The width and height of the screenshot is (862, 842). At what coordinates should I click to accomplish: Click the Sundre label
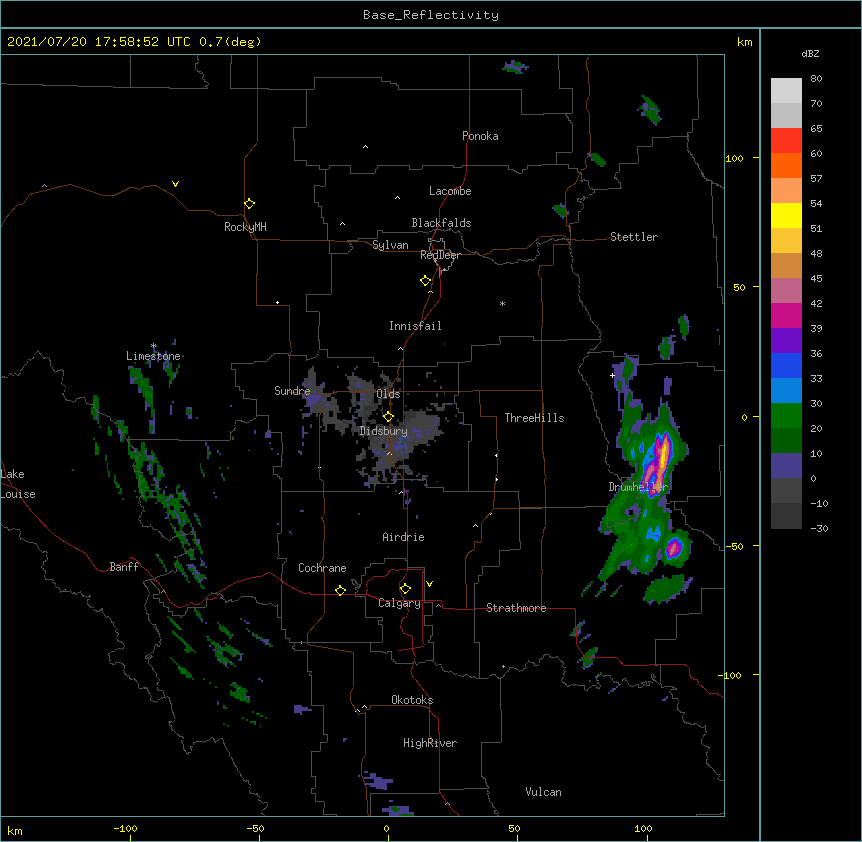pos(292,391)
